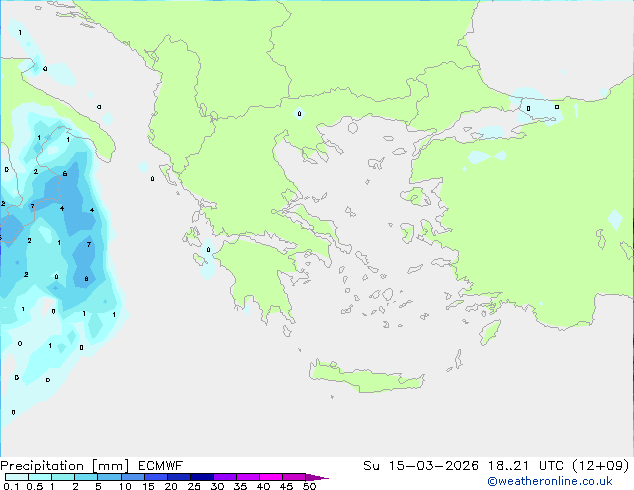634x490 pixels.
Task: Click the 'ECMWF' model label
Action: [161, 466]
